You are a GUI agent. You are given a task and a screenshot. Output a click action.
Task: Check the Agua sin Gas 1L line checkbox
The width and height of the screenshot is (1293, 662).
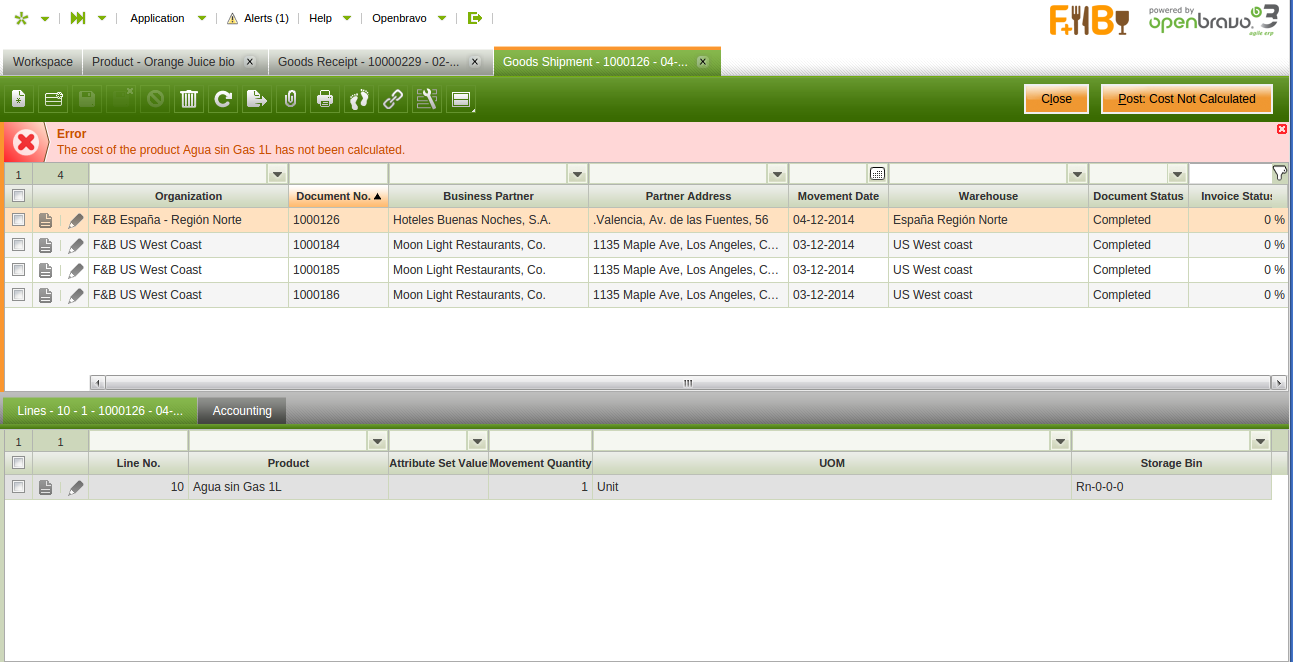18,487
